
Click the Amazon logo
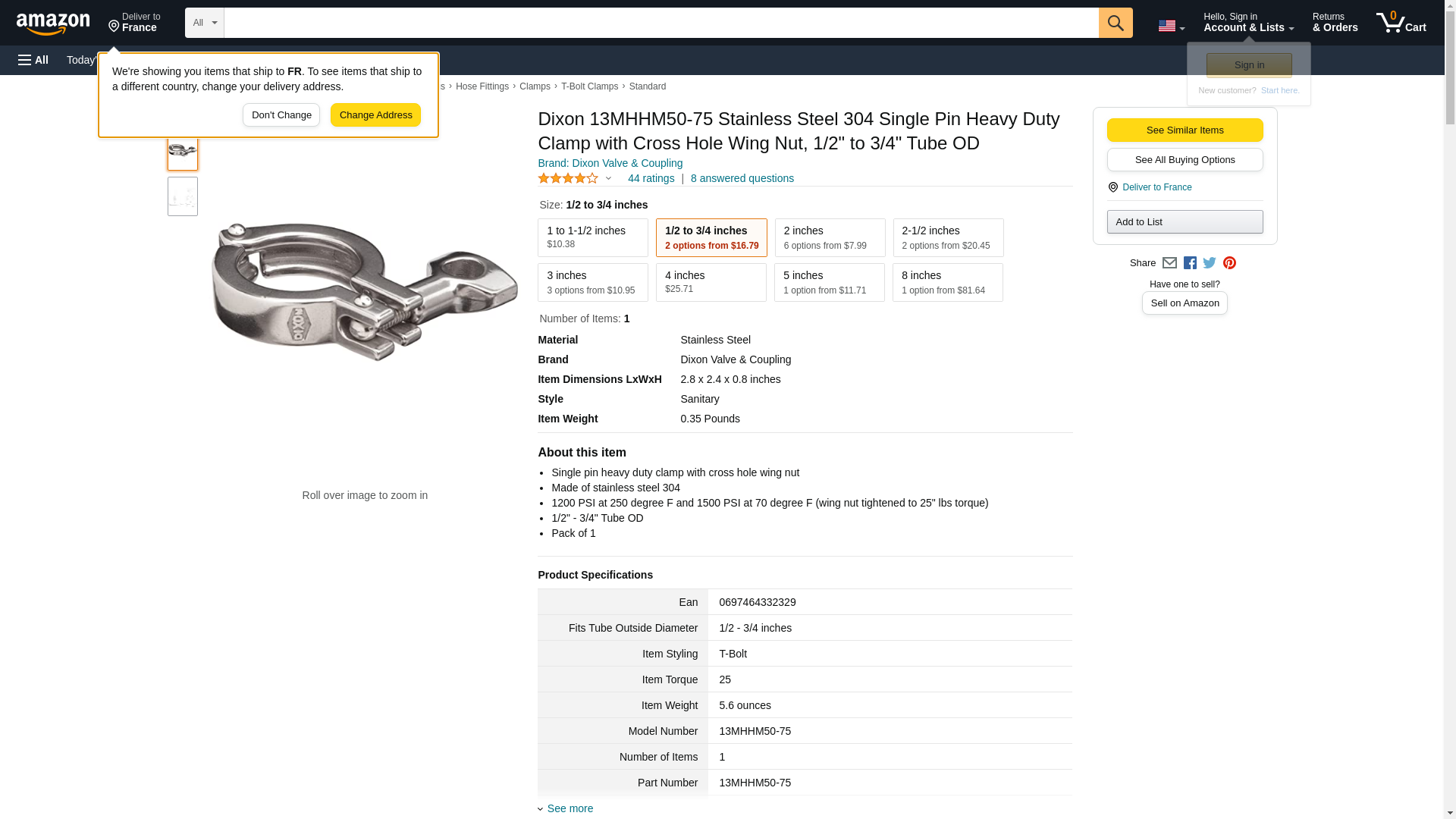point(53,24)
